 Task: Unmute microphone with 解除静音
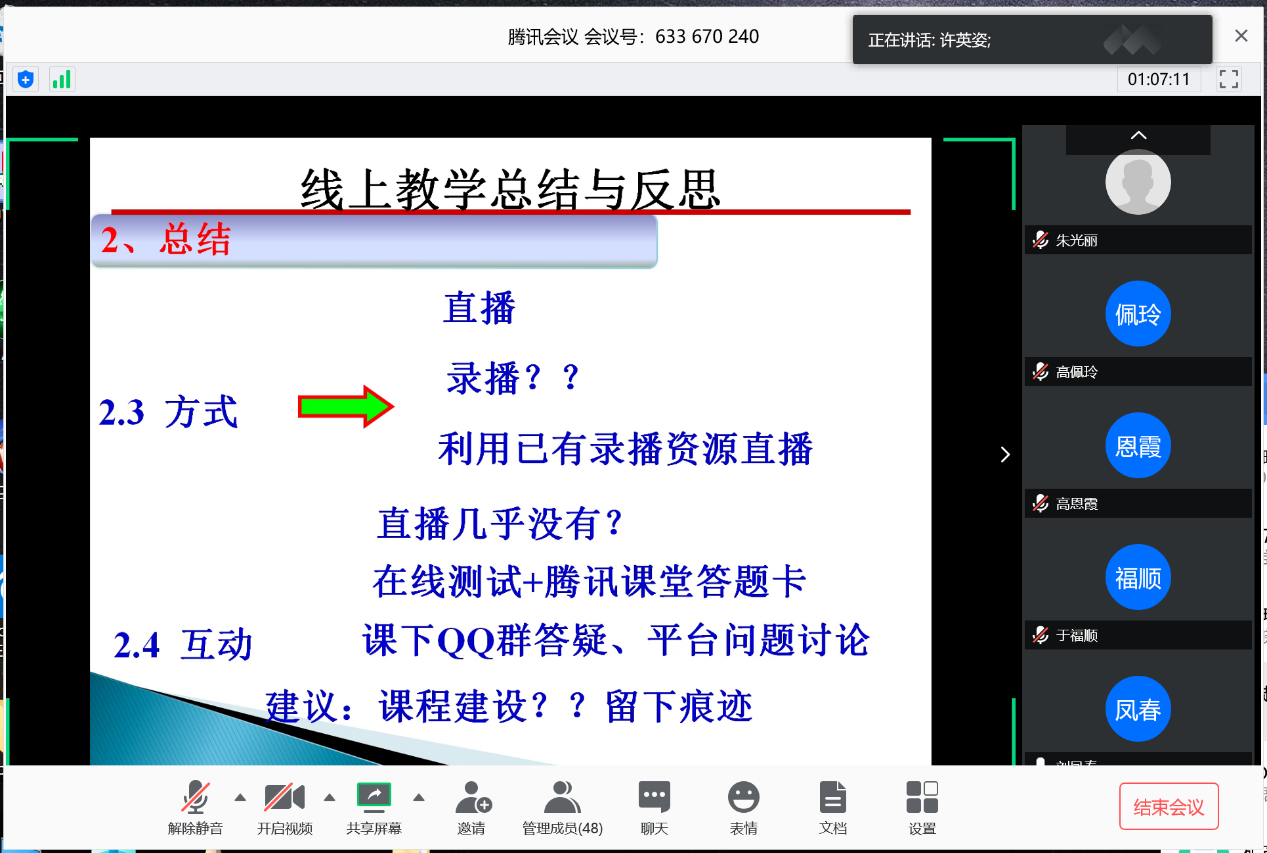(x=195, y=807)
